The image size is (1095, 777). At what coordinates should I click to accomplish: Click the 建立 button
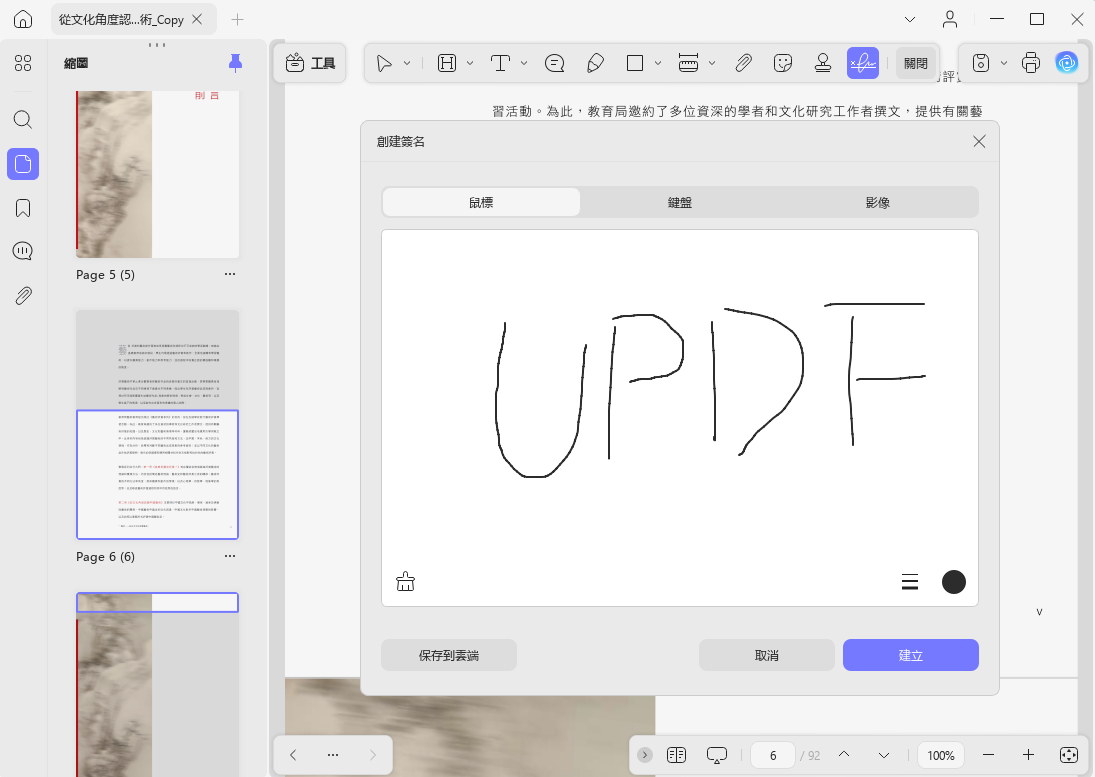coord(911,655)
